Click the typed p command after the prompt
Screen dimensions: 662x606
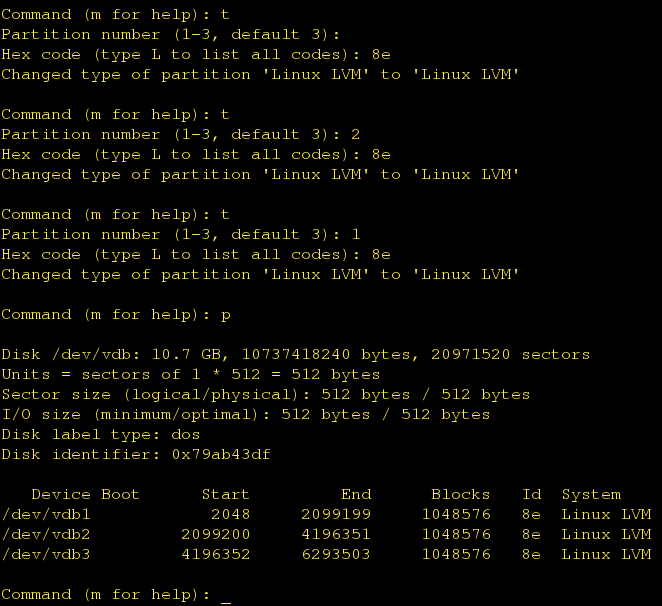tap(226, 314)
